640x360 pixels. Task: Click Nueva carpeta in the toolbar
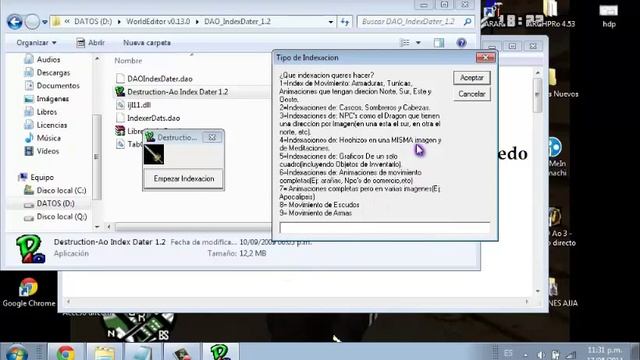[147, 42]
